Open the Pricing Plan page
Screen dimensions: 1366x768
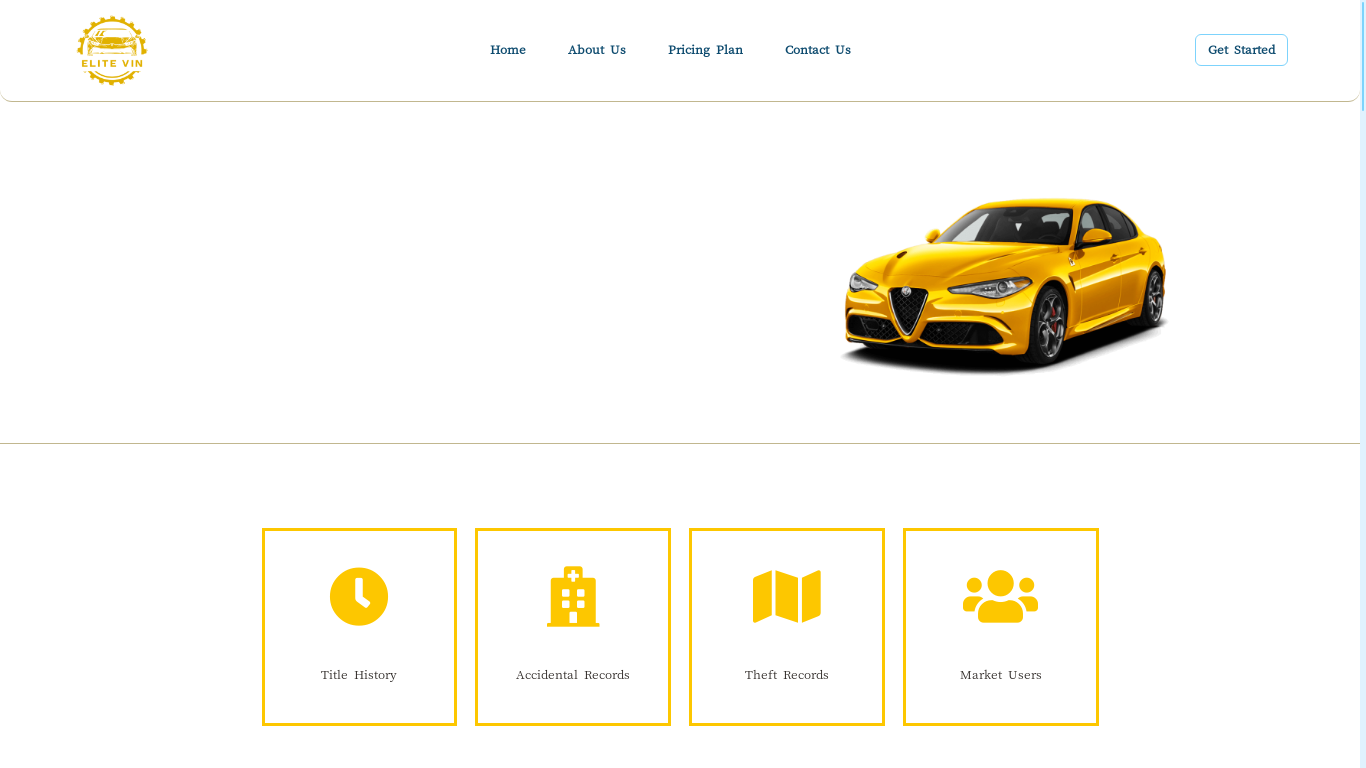coord(706,50)
